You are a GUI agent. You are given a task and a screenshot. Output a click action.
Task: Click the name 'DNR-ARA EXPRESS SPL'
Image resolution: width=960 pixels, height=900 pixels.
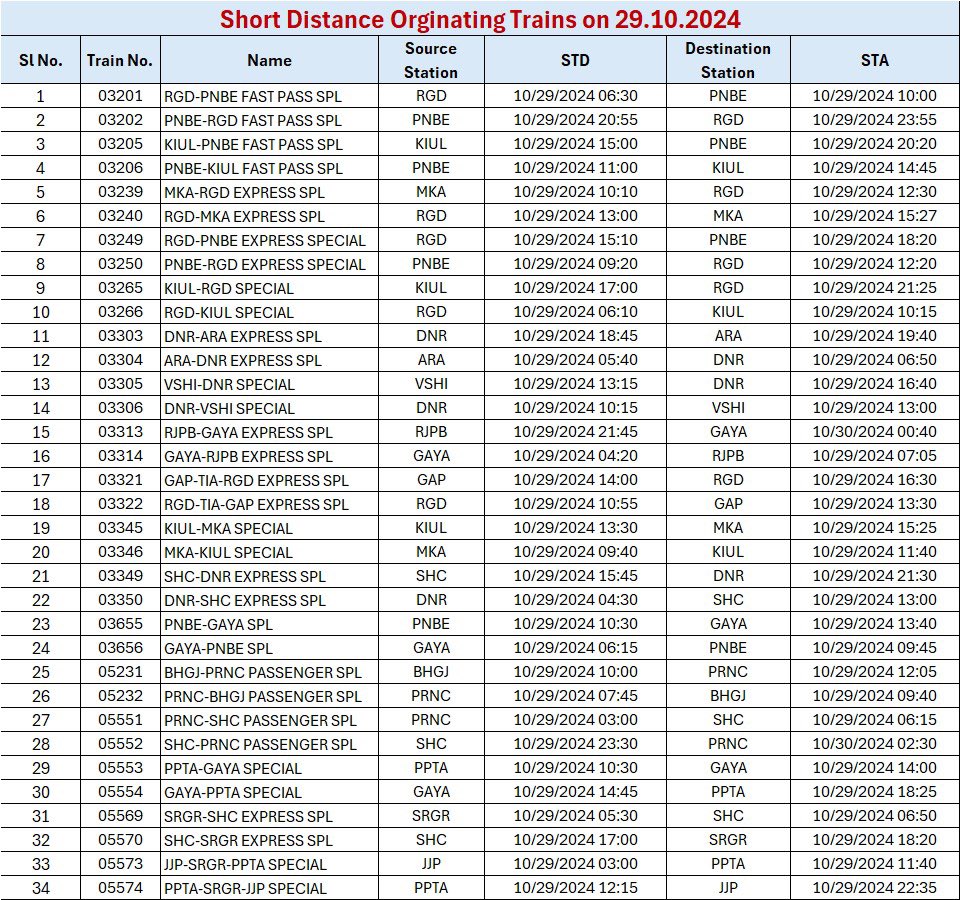(x=242, y=337)
